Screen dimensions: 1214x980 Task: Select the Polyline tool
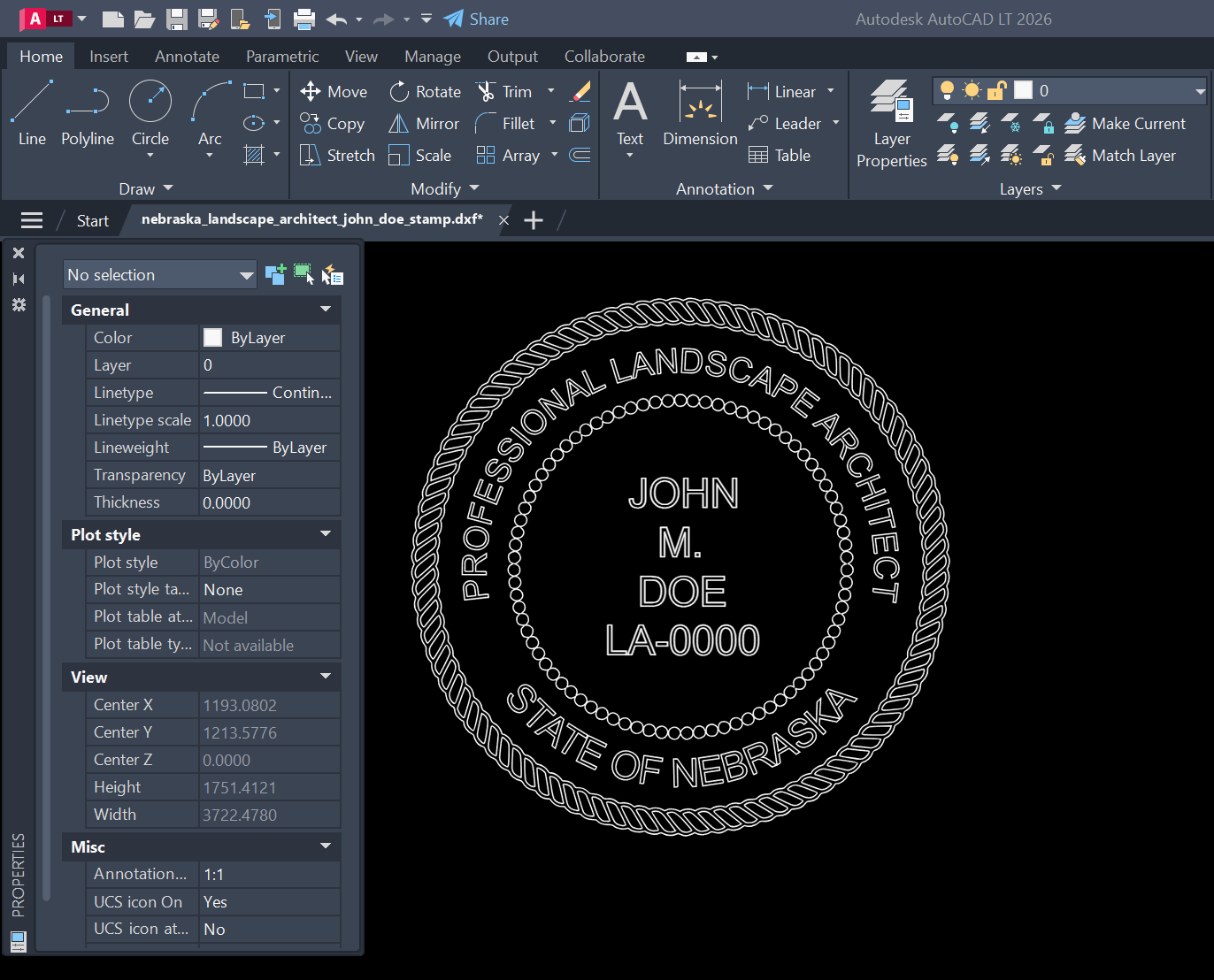(88, 112)
